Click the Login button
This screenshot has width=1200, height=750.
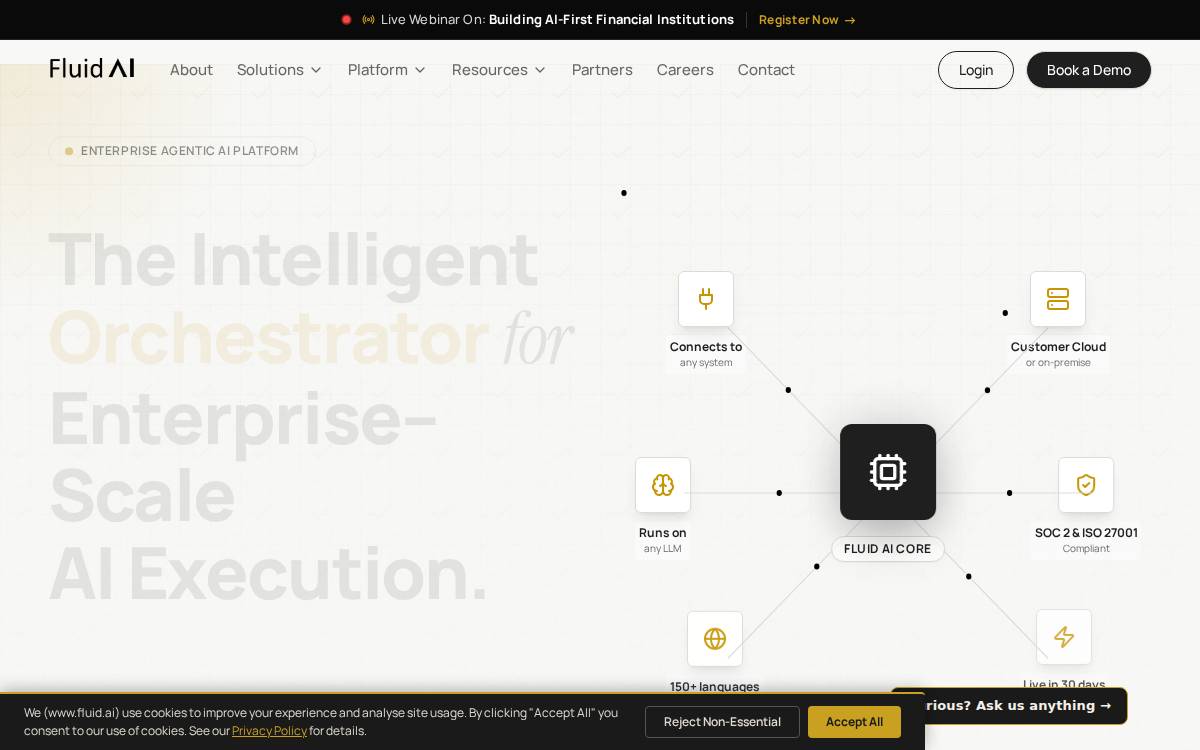(x=976, y=70)
